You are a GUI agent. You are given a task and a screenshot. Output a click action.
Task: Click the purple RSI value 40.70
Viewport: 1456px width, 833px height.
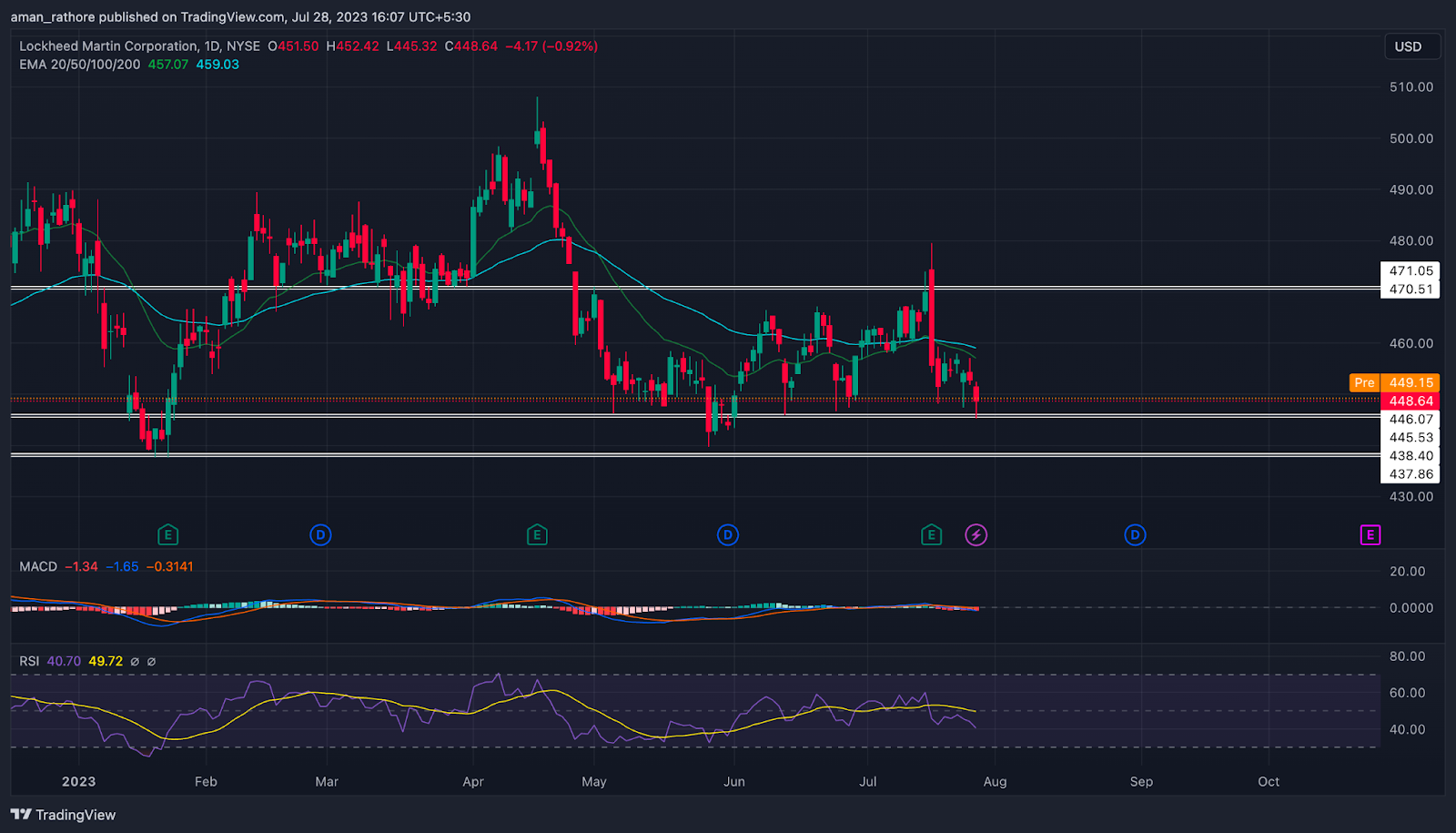coord(64,661)
